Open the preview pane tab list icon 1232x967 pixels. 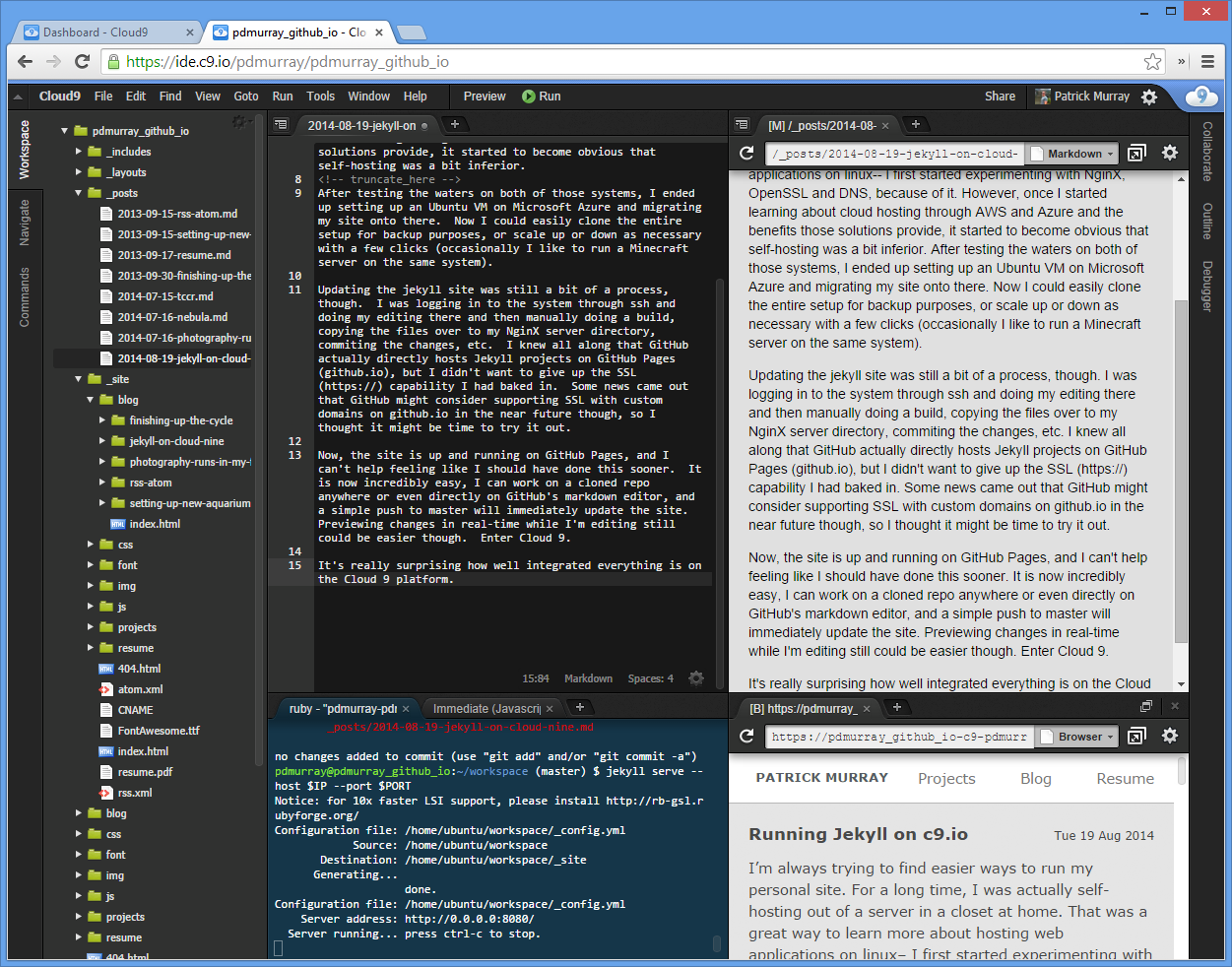click(742, 125)
